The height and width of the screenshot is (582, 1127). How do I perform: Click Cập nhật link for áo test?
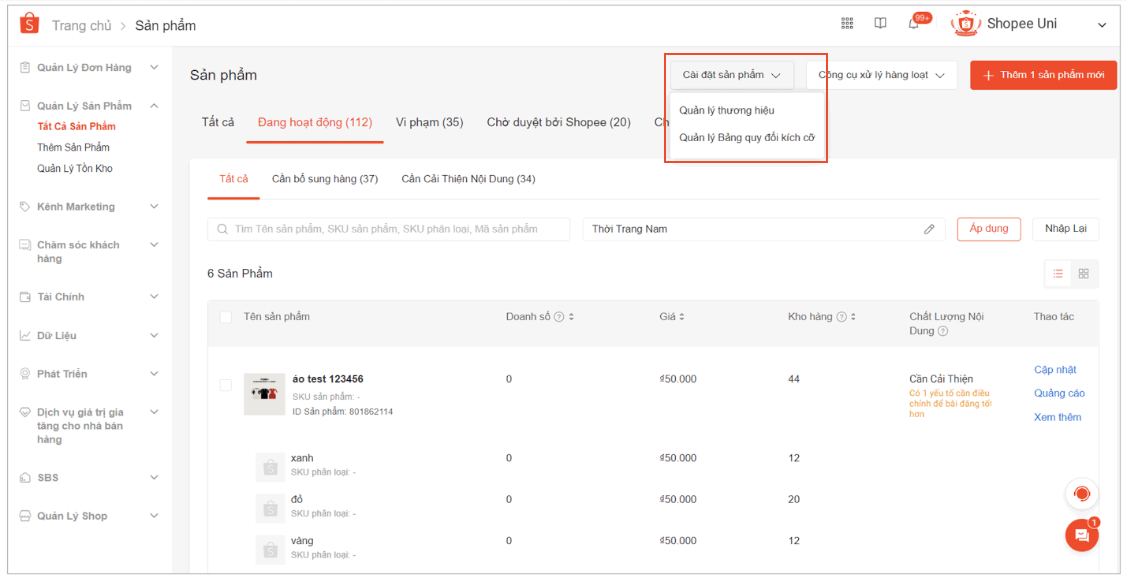[1055, 370]
